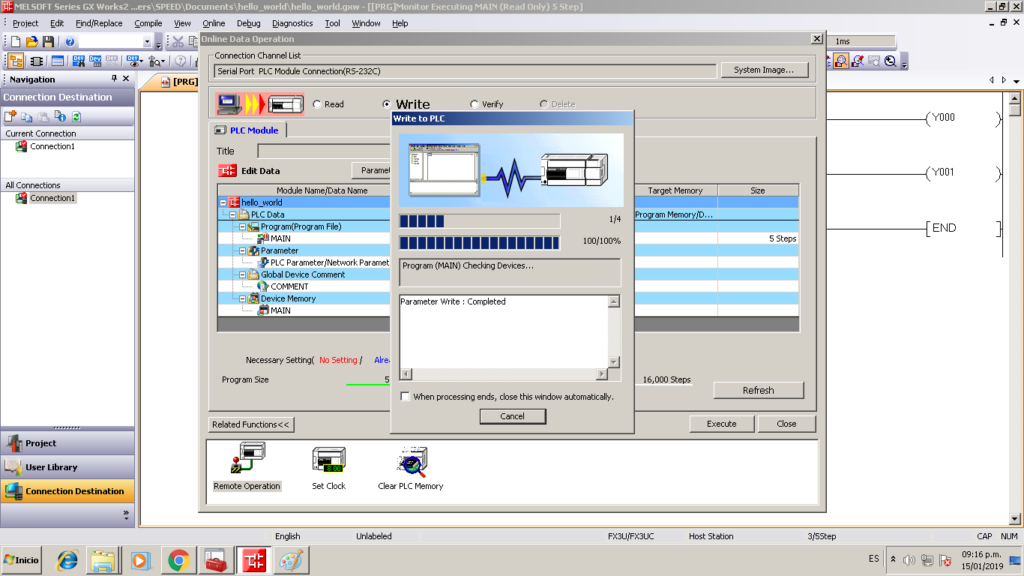Click the Execute button
1024x576 pixels.
coord(722,424)
